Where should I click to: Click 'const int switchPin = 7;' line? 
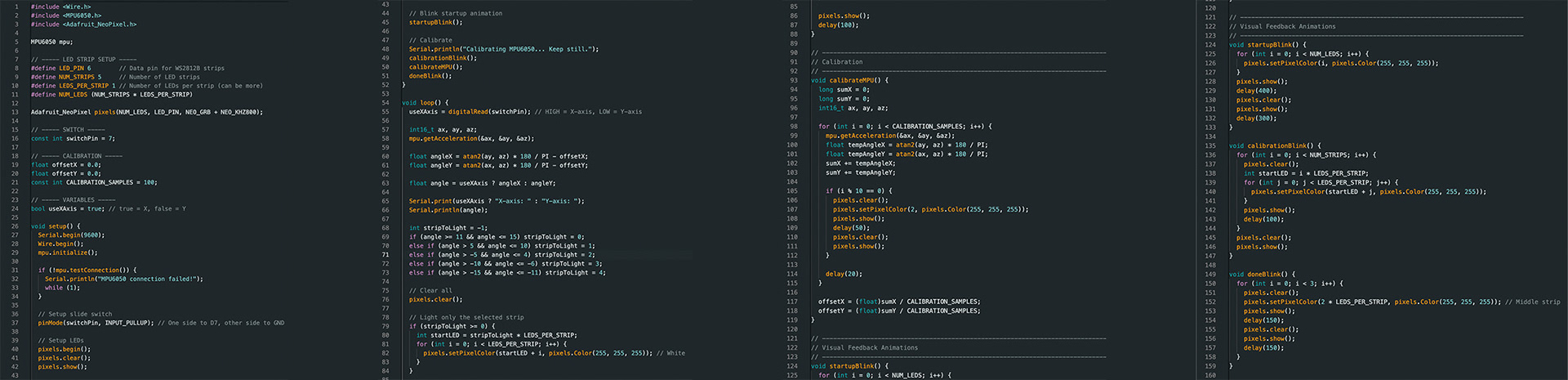(73, 139)
